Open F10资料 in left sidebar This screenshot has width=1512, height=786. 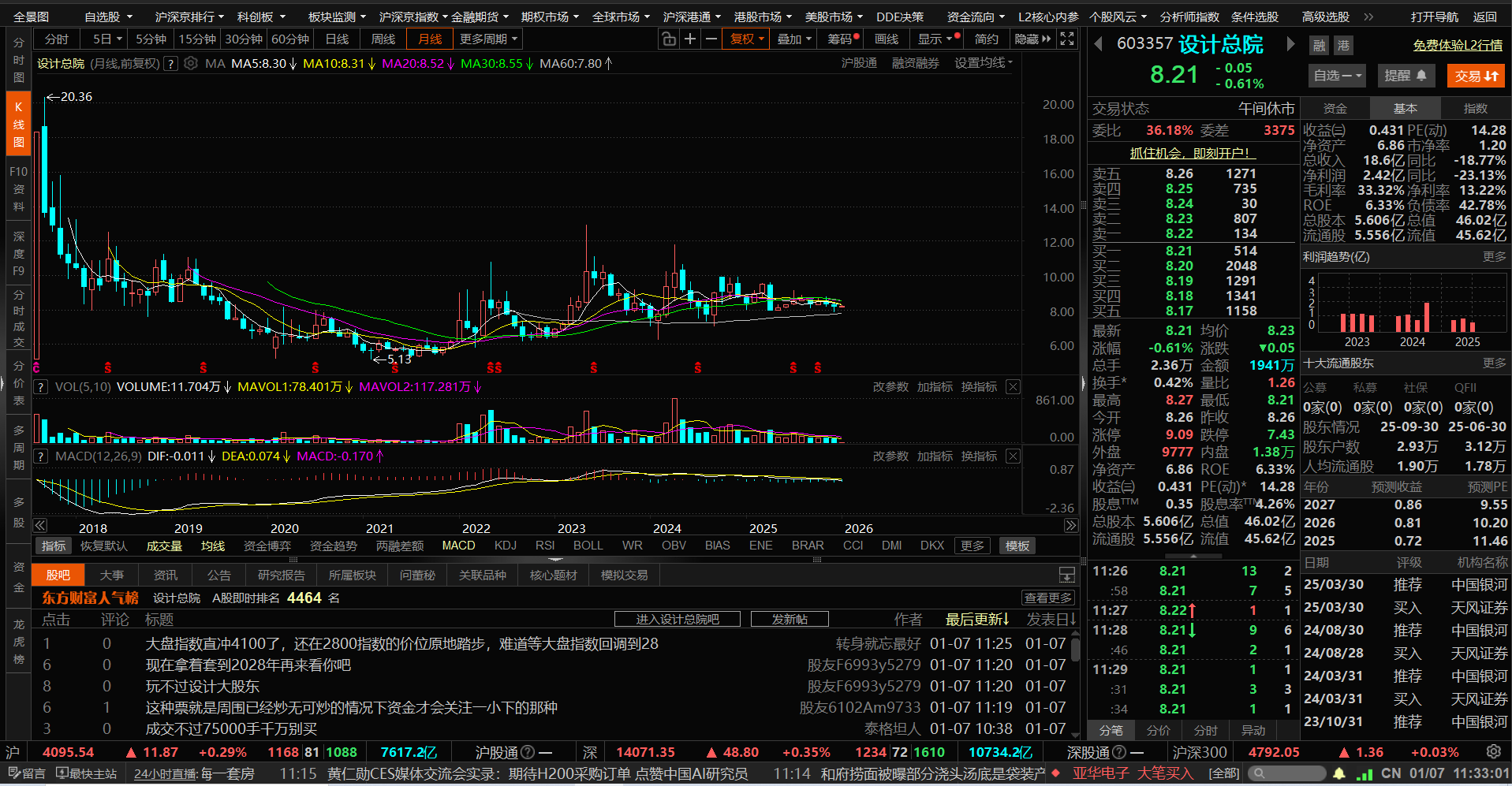tap(18, 189)
